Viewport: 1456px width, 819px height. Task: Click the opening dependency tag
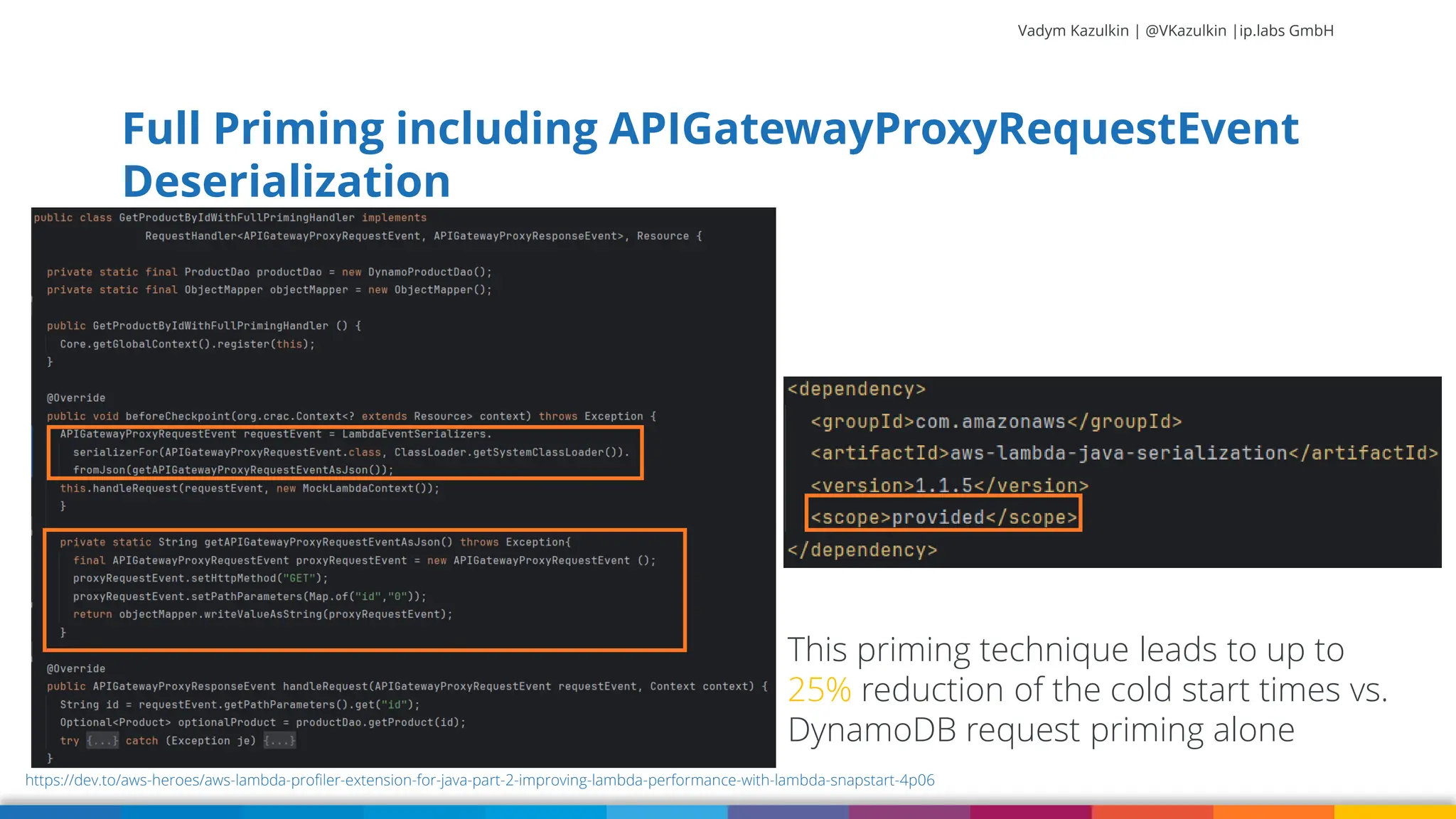coord(857,389)
